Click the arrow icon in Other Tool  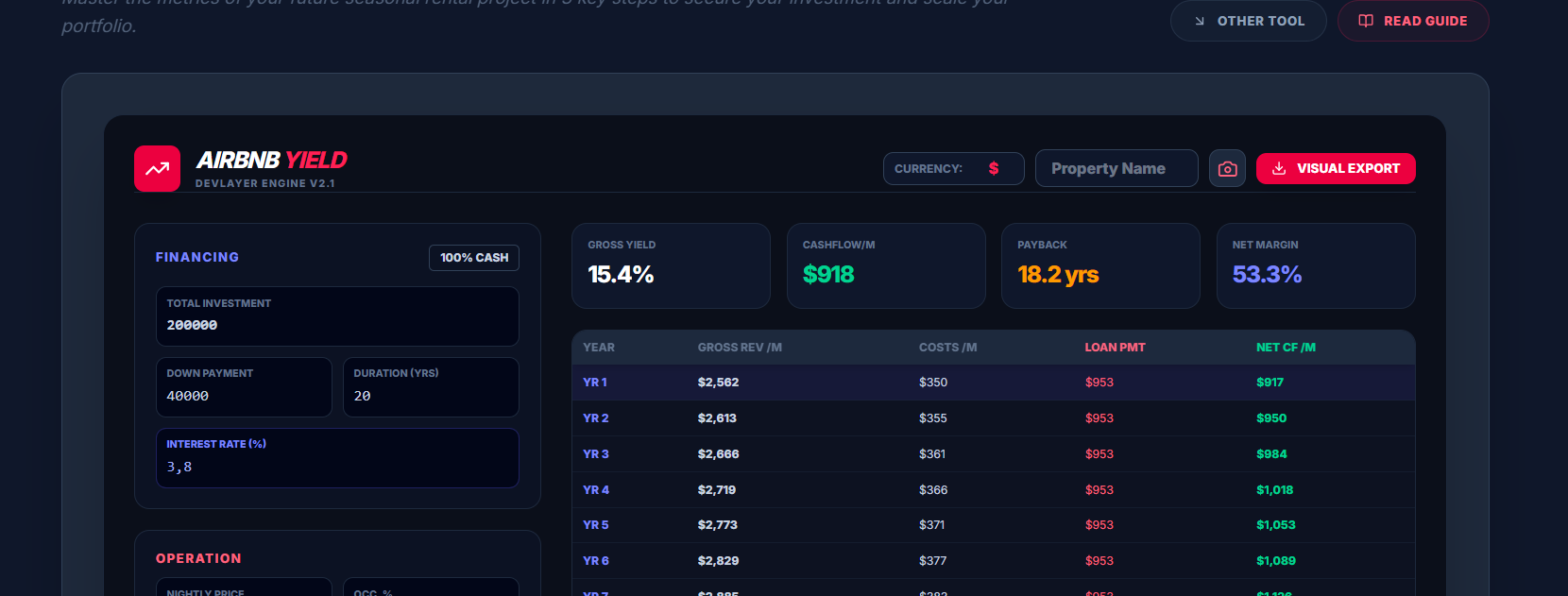click(1200, 21)
